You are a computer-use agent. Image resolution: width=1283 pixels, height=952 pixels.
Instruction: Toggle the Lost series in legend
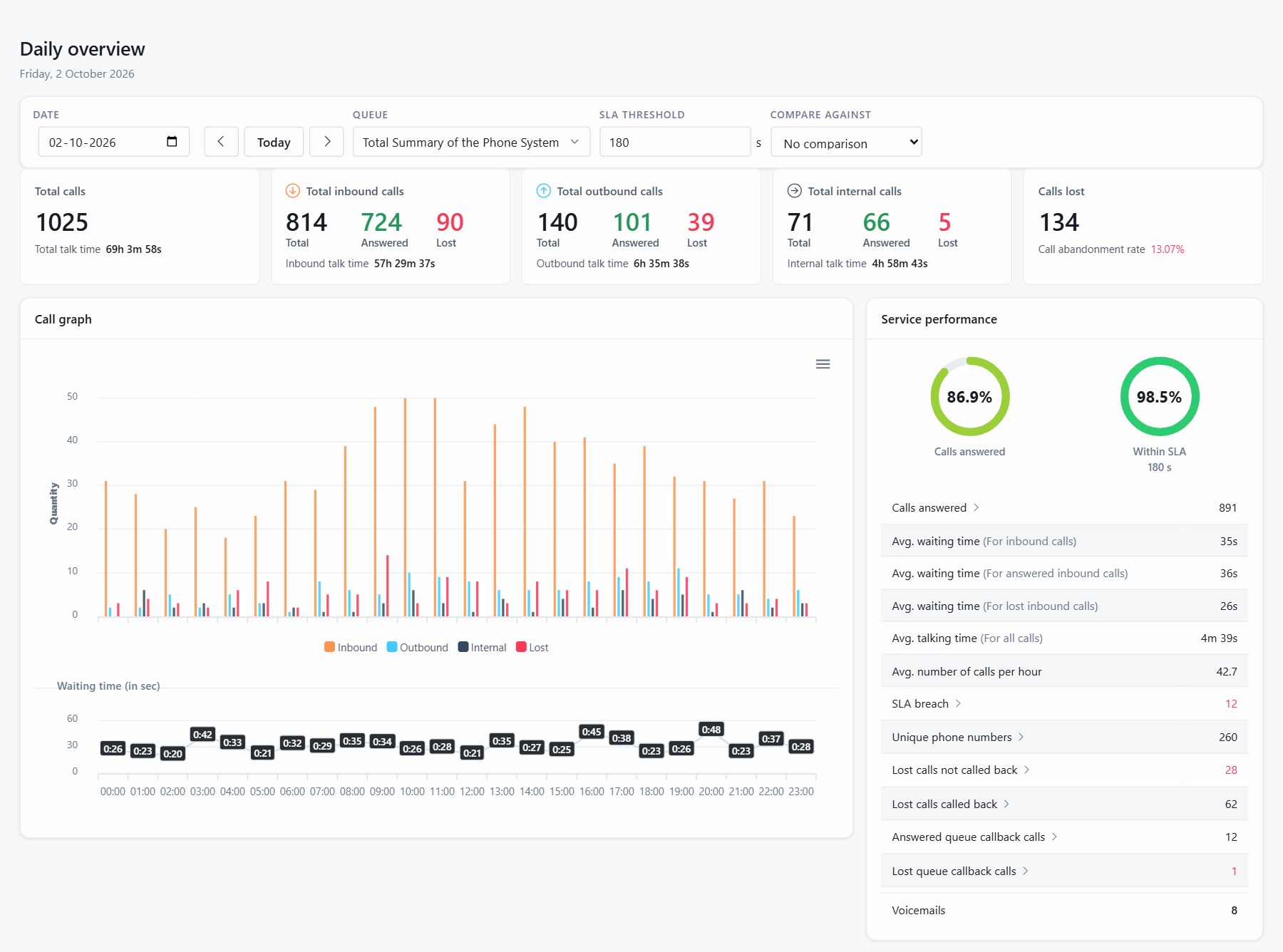(x=532, y=647)
